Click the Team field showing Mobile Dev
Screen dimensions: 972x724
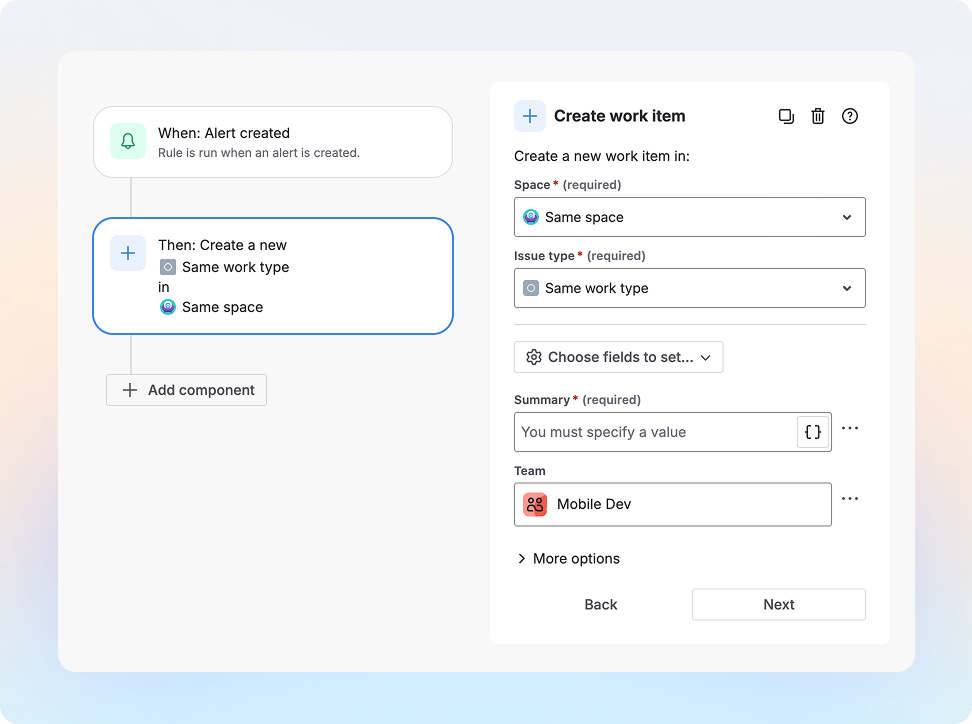[673, 505]
